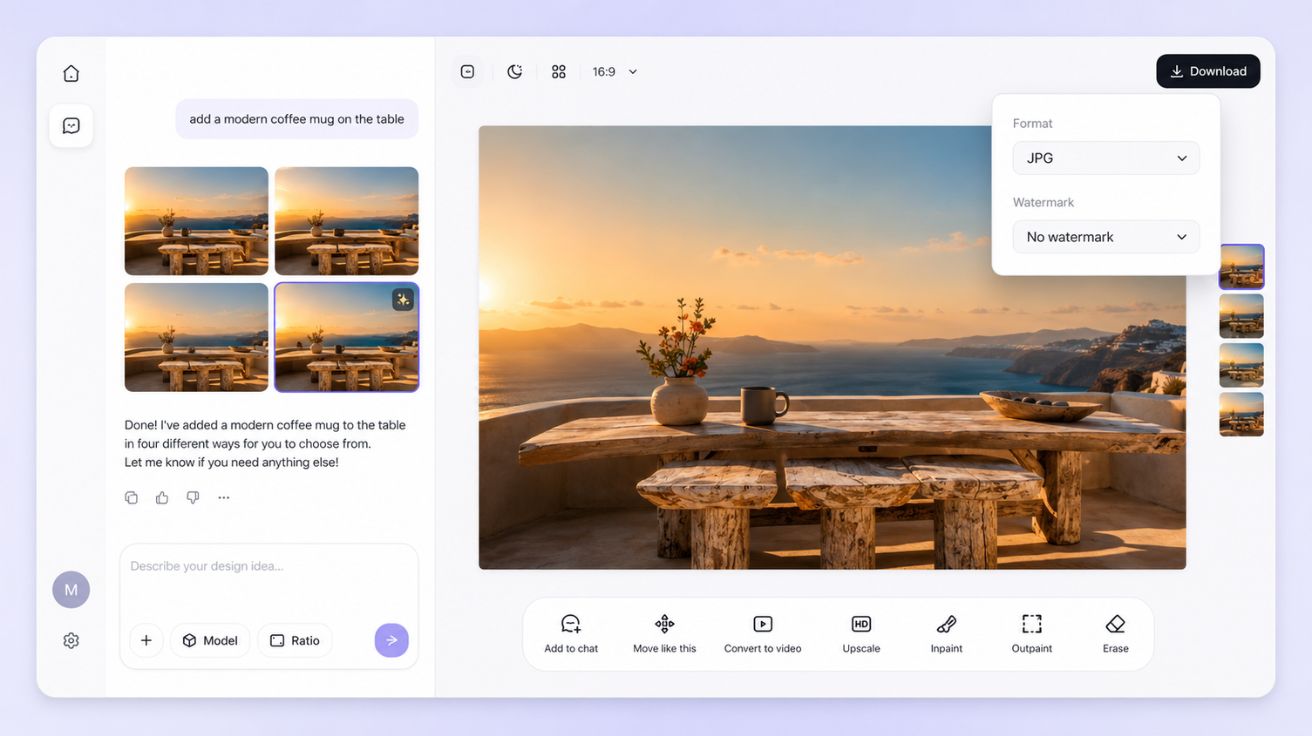
Task: Select the top-right generated image thumbnail
Action: click(347, 221)
